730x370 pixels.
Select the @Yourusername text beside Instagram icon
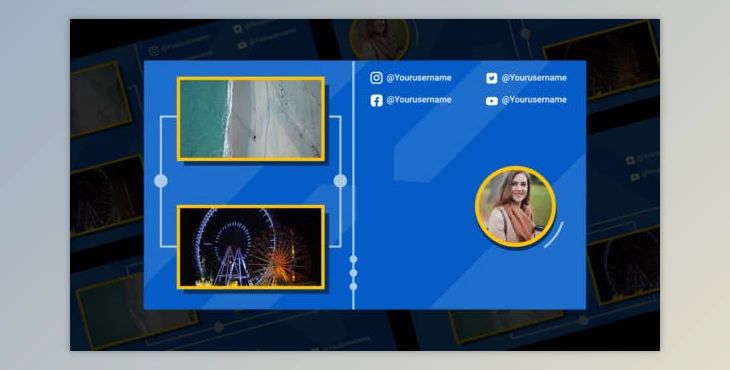tap(419, 78)
